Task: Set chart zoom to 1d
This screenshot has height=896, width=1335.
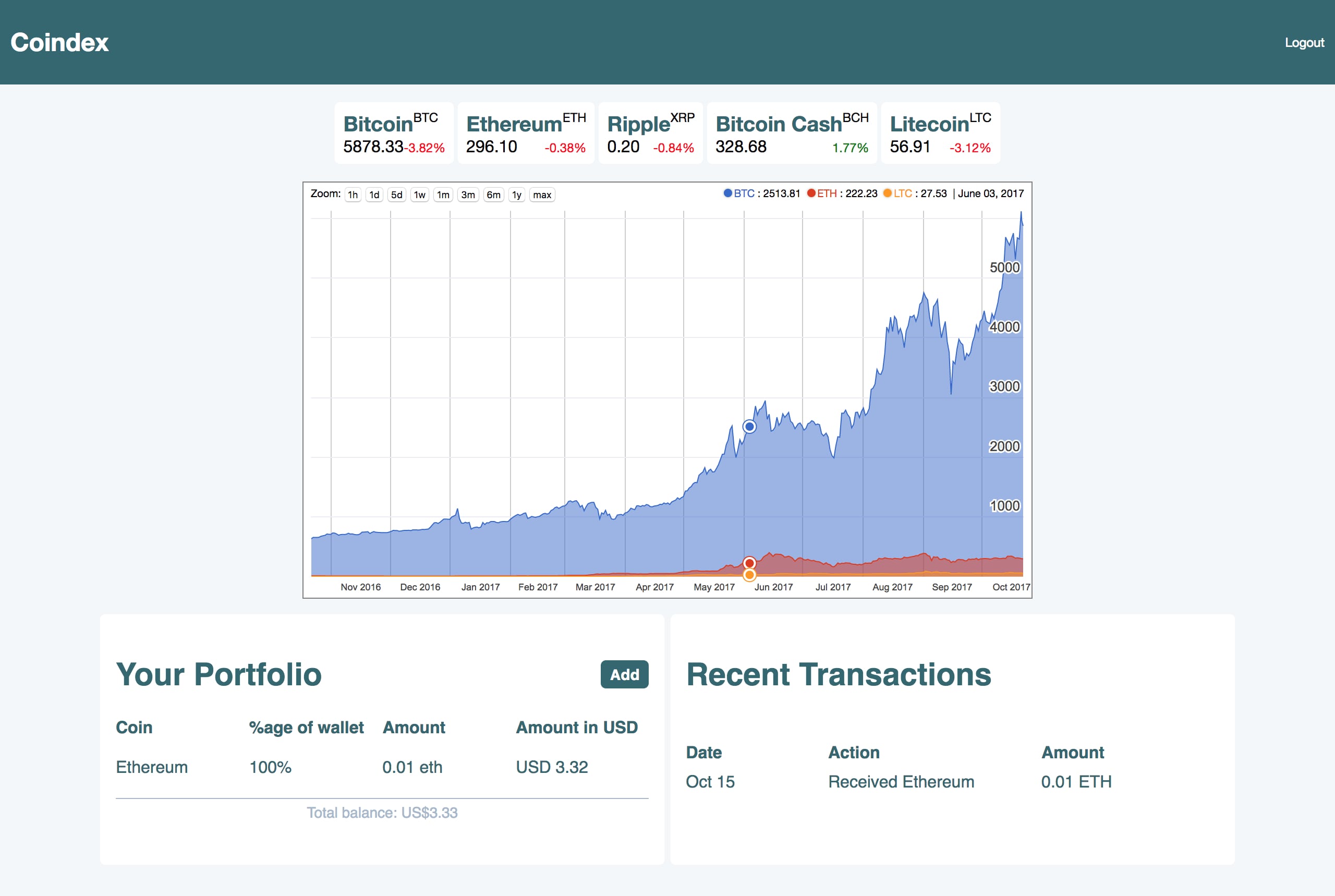Action: [x=374, y=195]
